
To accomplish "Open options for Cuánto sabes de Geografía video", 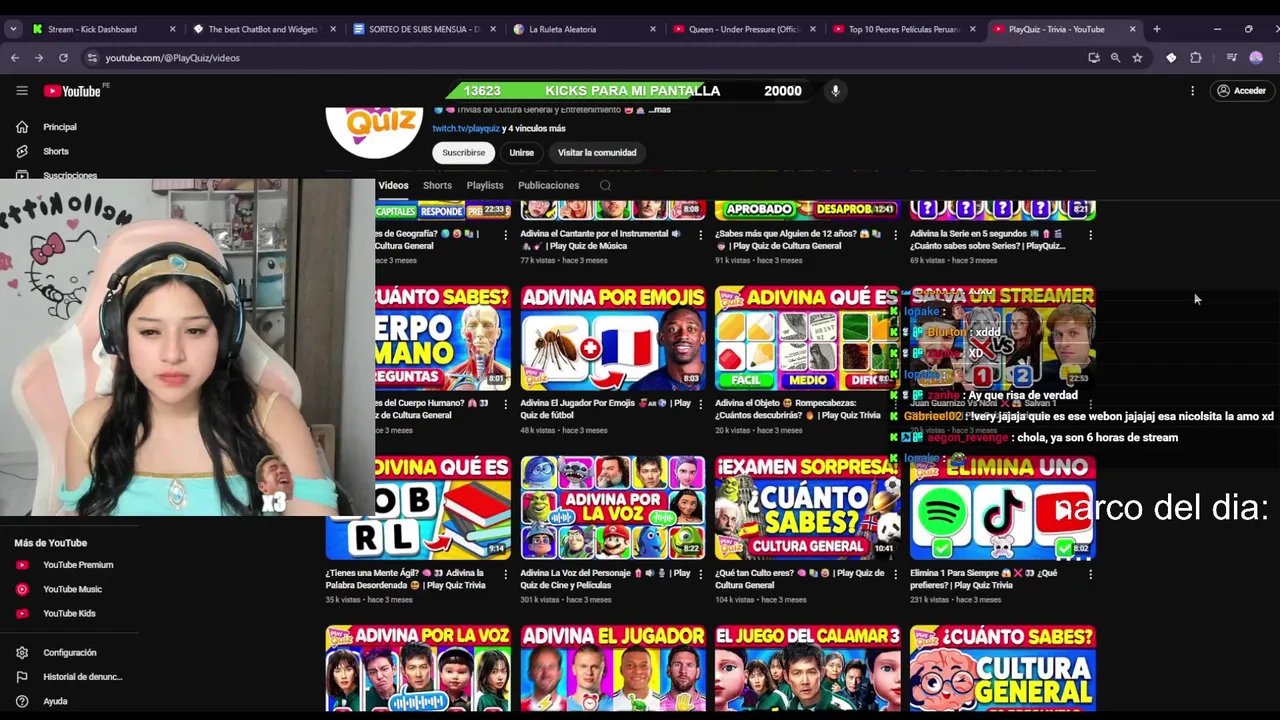I will [505, 235].
